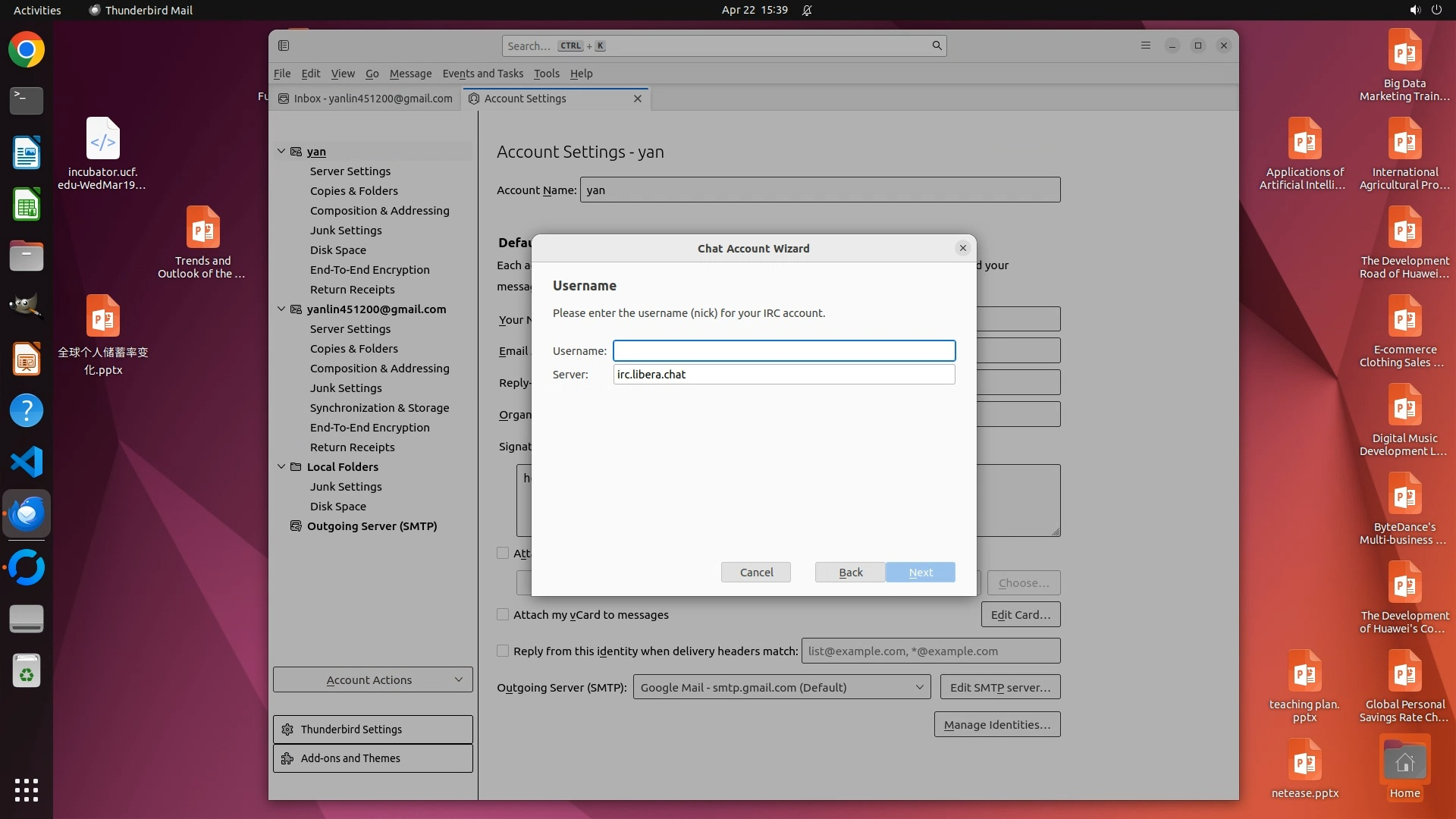Toggle the notifications bell in top bar

(x=807, y=11)
